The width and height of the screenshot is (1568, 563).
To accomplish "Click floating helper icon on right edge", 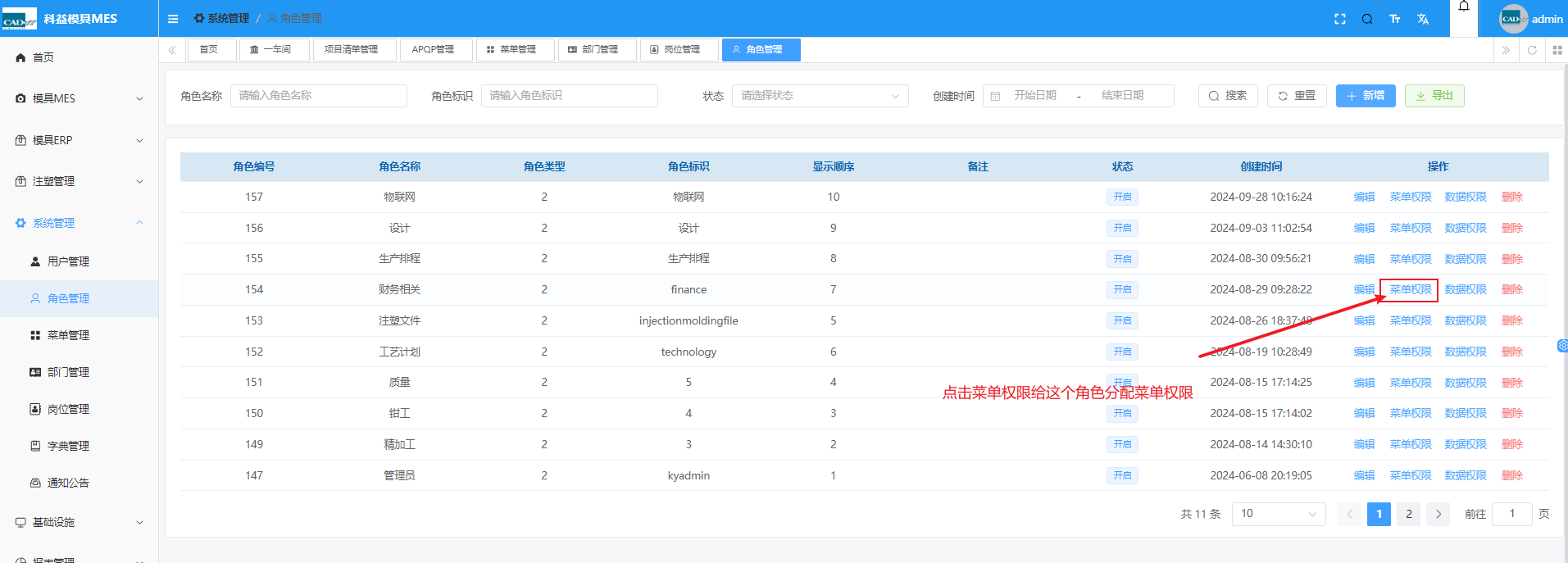I will tap(1562, 346).
